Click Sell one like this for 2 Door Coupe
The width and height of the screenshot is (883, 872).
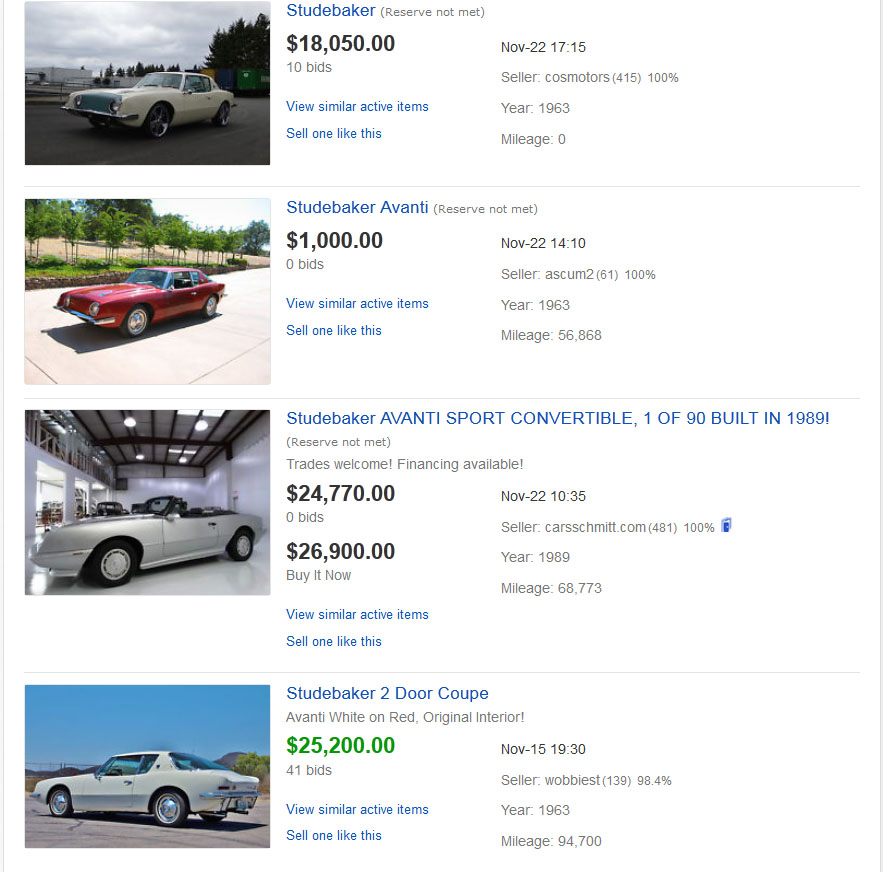coord(334,836)
